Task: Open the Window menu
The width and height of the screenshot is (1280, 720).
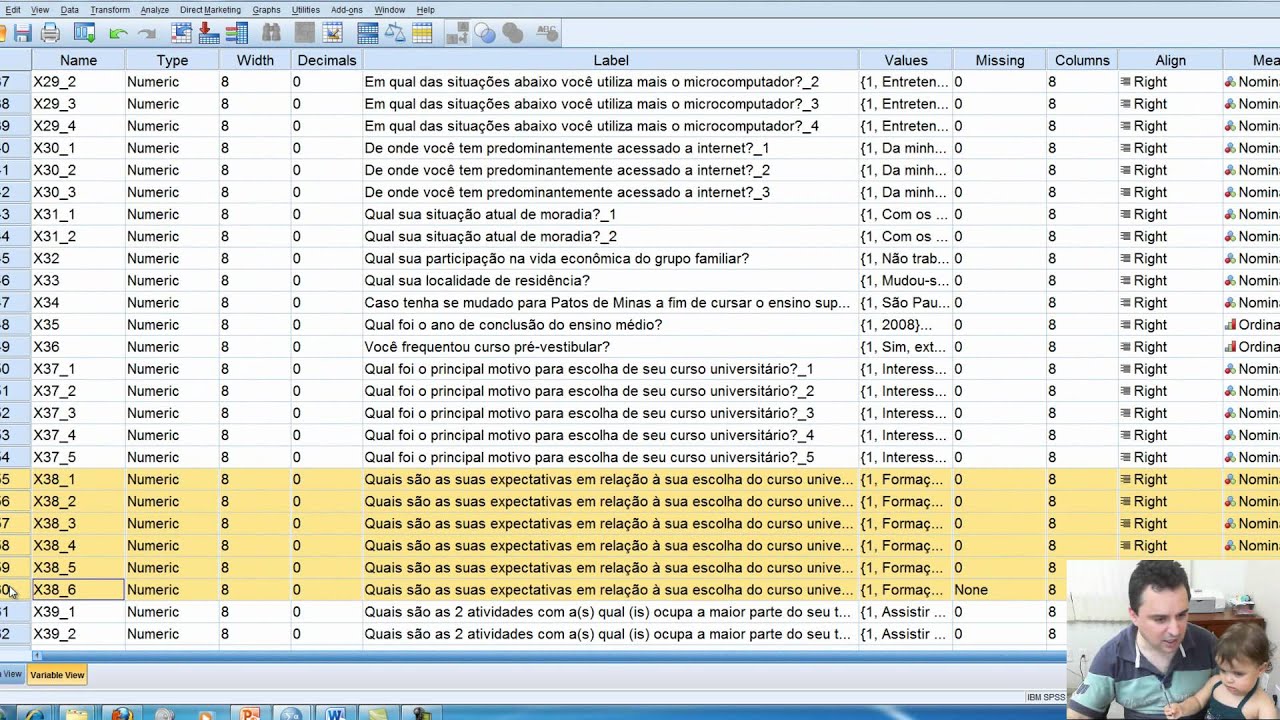Action: [x=389, y=10]
